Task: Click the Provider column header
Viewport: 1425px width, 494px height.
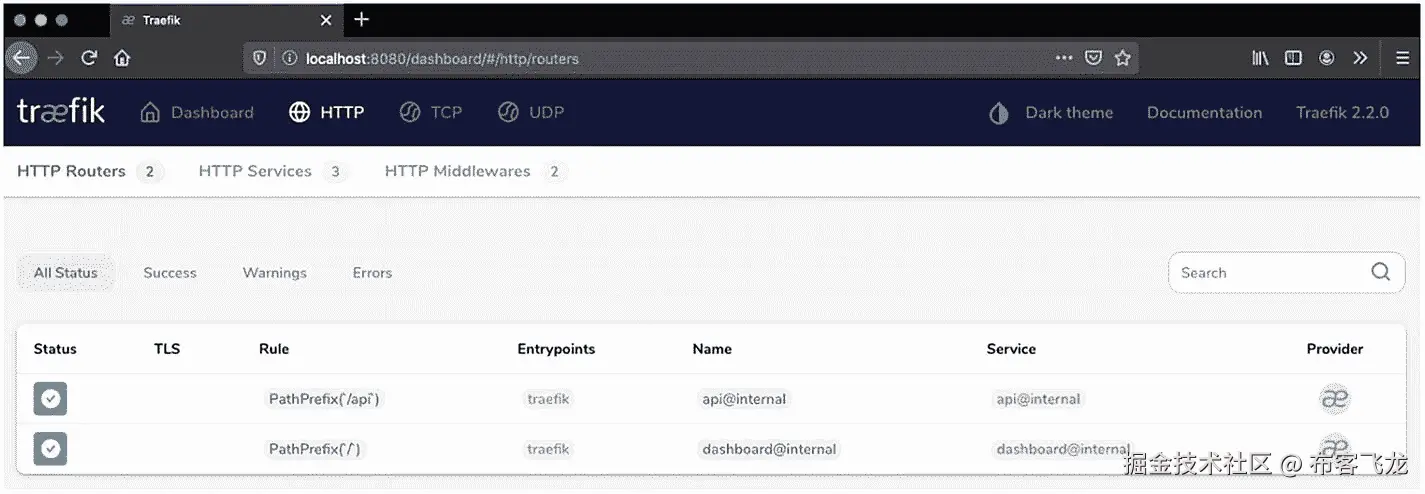Action: (x=1335, y=349)
